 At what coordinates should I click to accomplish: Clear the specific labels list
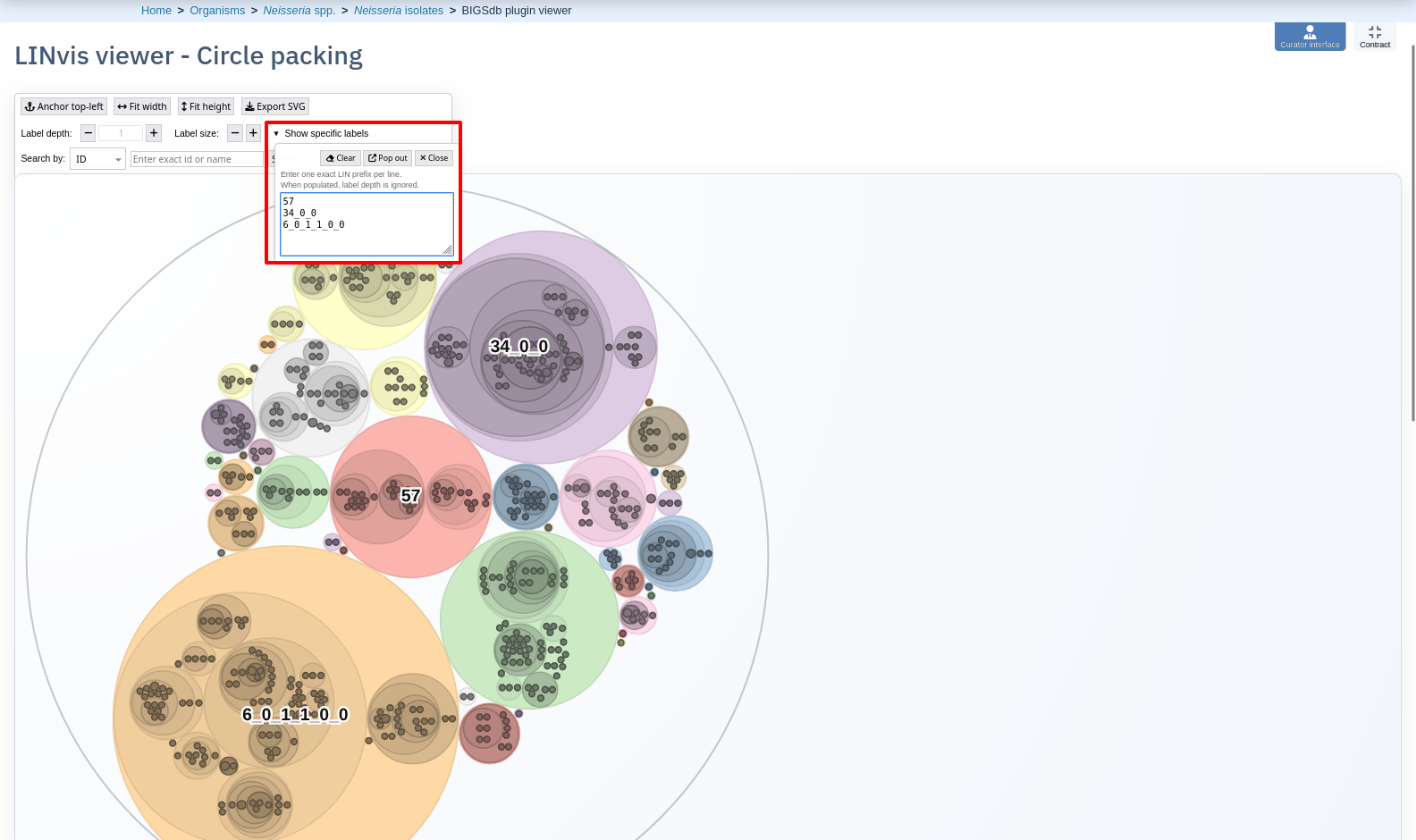[341, 158]
